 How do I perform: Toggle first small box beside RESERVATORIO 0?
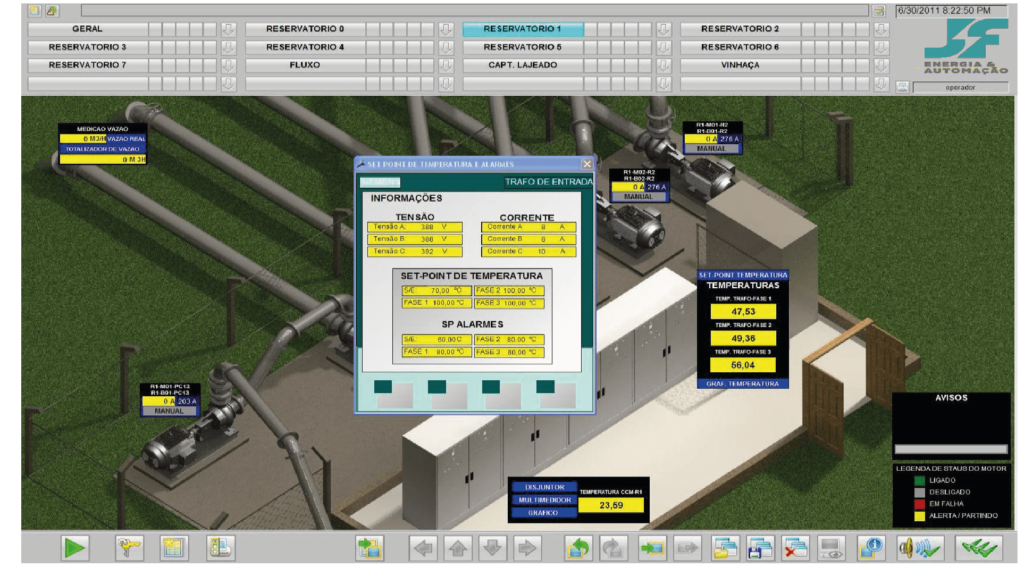[372, 29]
